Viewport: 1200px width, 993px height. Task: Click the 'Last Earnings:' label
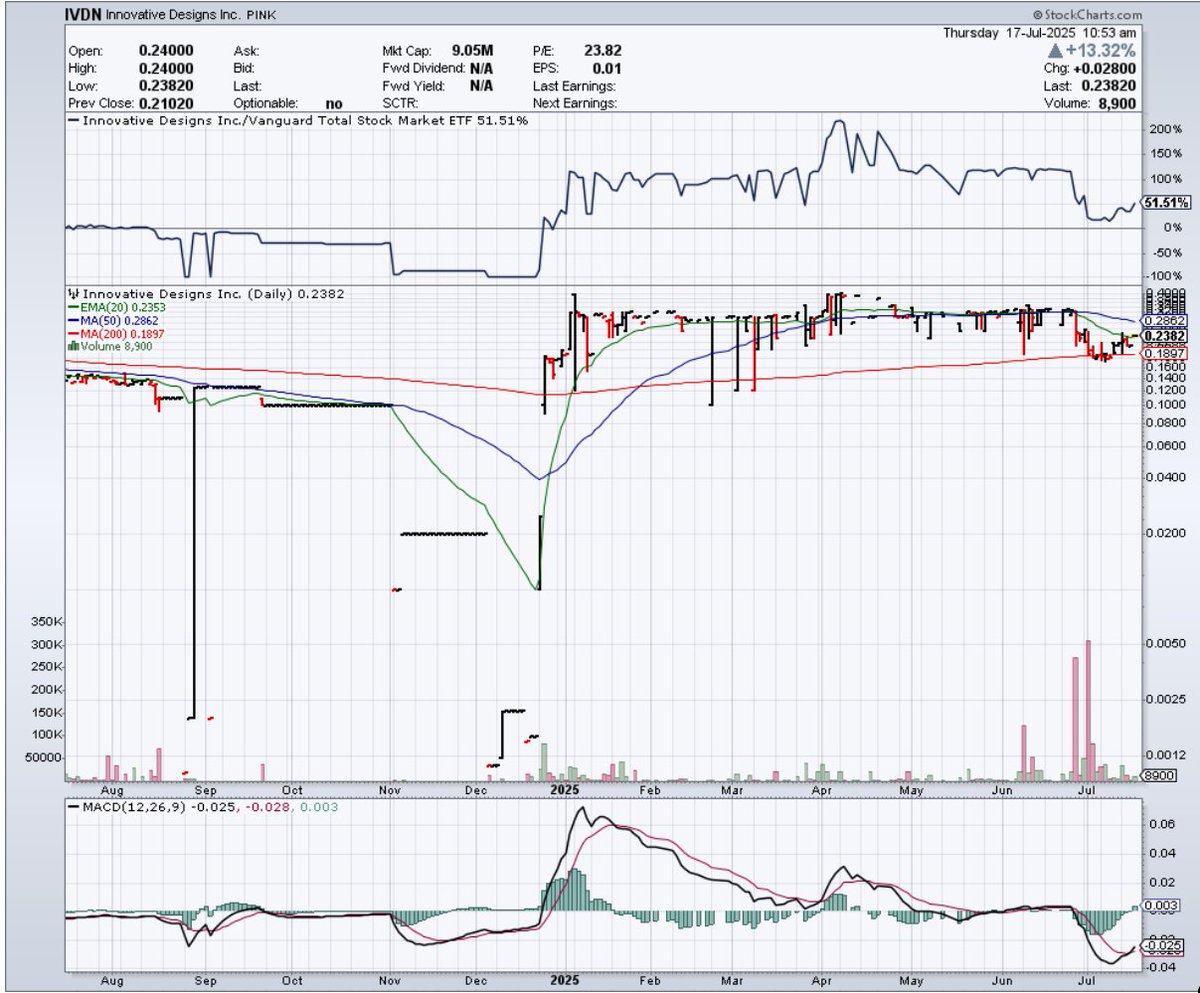(575, 86)
